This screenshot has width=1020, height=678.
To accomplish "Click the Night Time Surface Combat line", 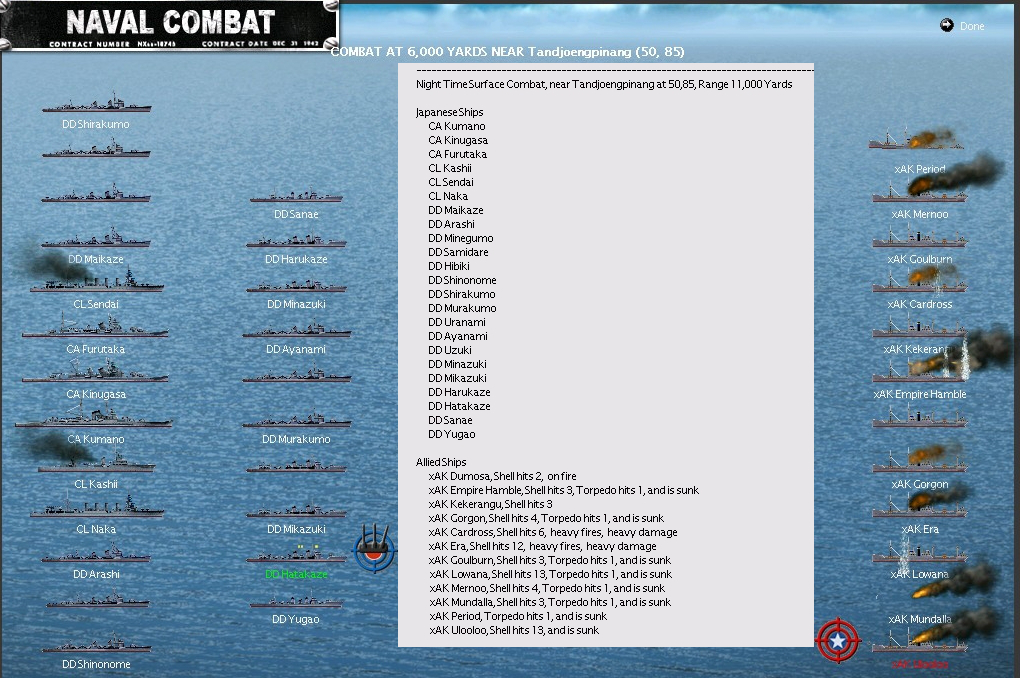I will 604,85.
